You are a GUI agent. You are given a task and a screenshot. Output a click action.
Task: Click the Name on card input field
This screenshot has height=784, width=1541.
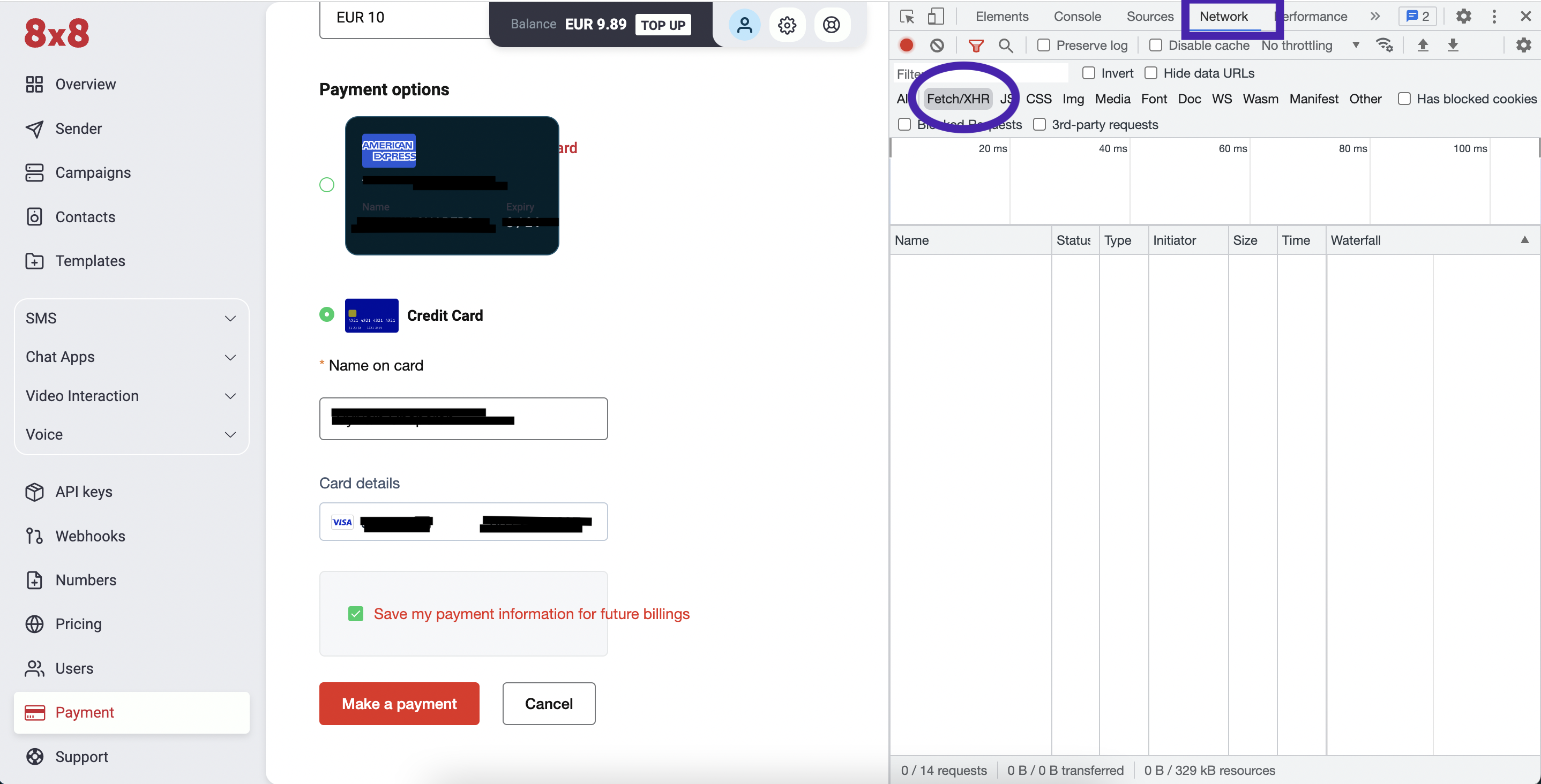tap(463, 419)
